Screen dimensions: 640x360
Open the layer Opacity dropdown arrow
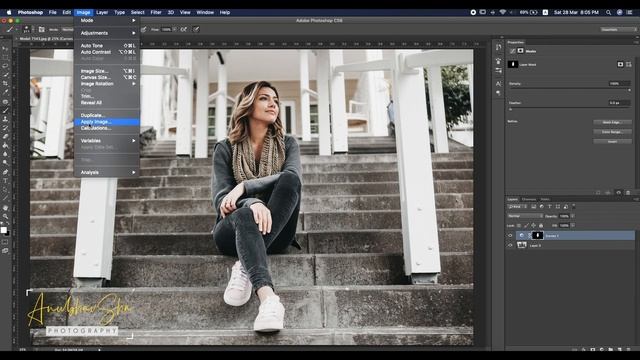click(573, 216)
